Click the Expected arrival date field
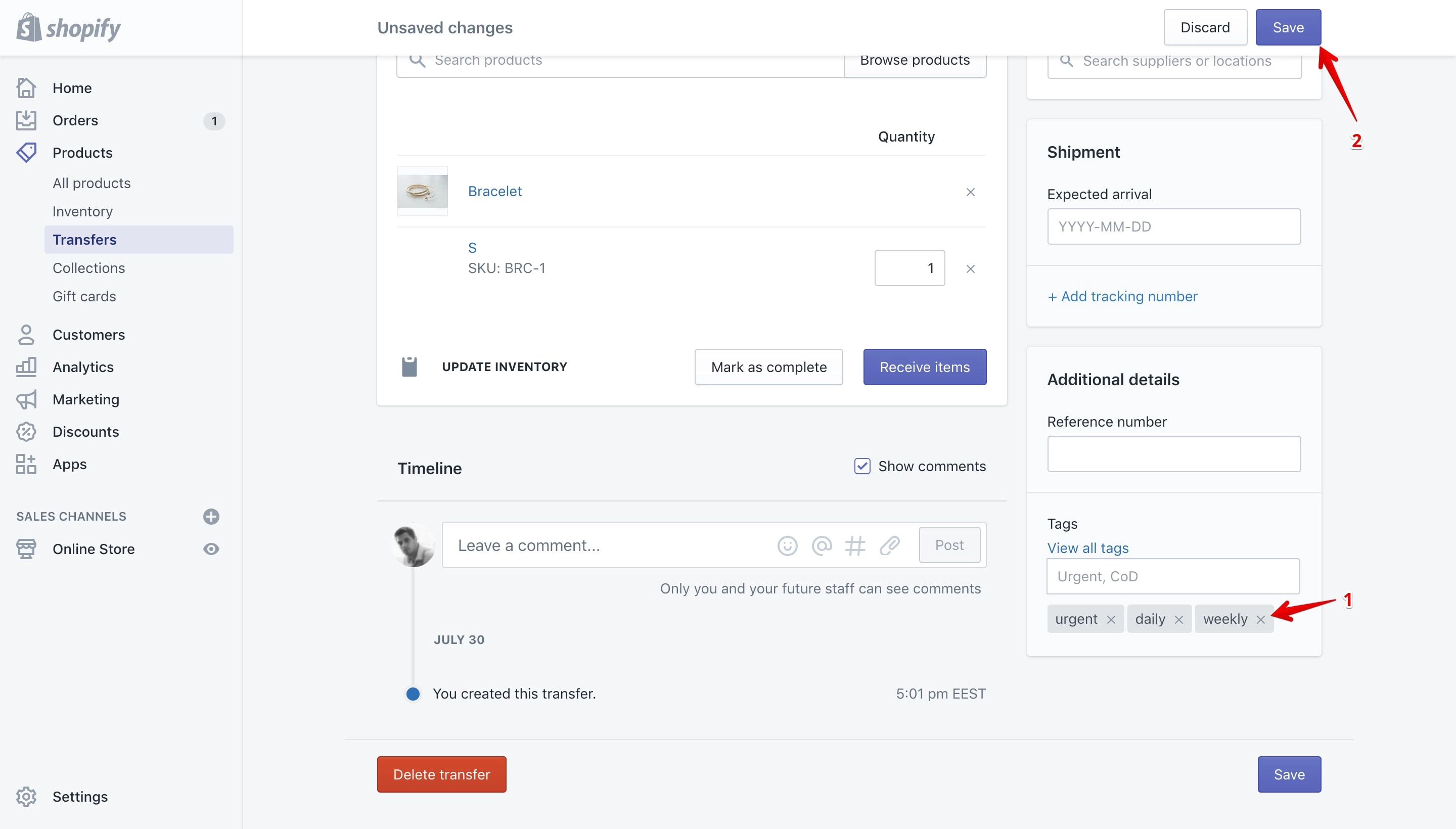This screenshot has height=829, width=1456. pyautogui.click(x=1174, y=226)
